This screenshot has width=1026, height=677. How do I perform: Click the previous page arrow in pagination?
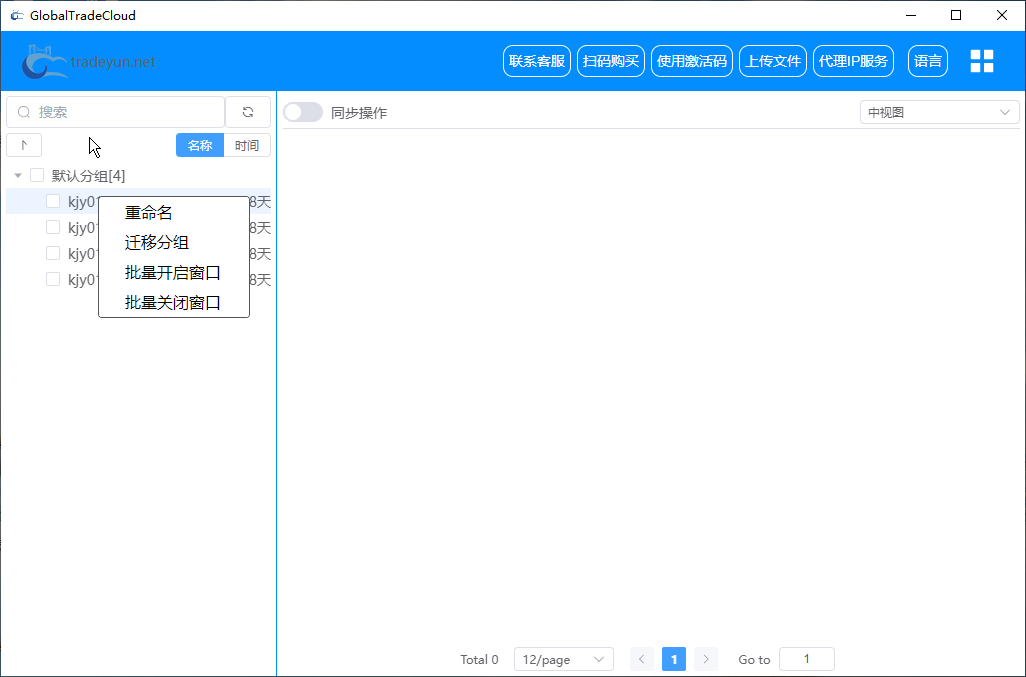tap(641, 659)
